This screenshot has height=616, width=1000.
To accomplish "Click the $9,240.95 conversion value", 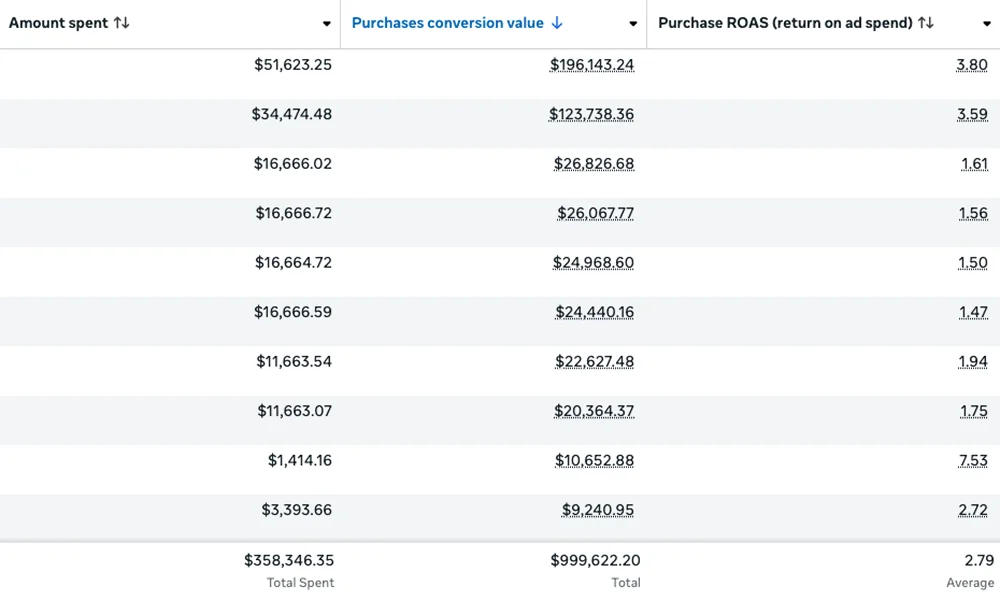I will [597, 510].
